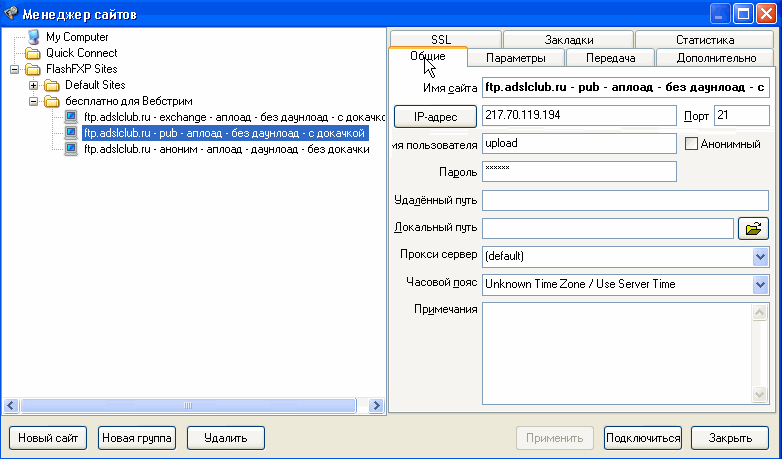This screenshot has width=782, height=459.
Task: Open the local path folder browse button
Action: 753,229
